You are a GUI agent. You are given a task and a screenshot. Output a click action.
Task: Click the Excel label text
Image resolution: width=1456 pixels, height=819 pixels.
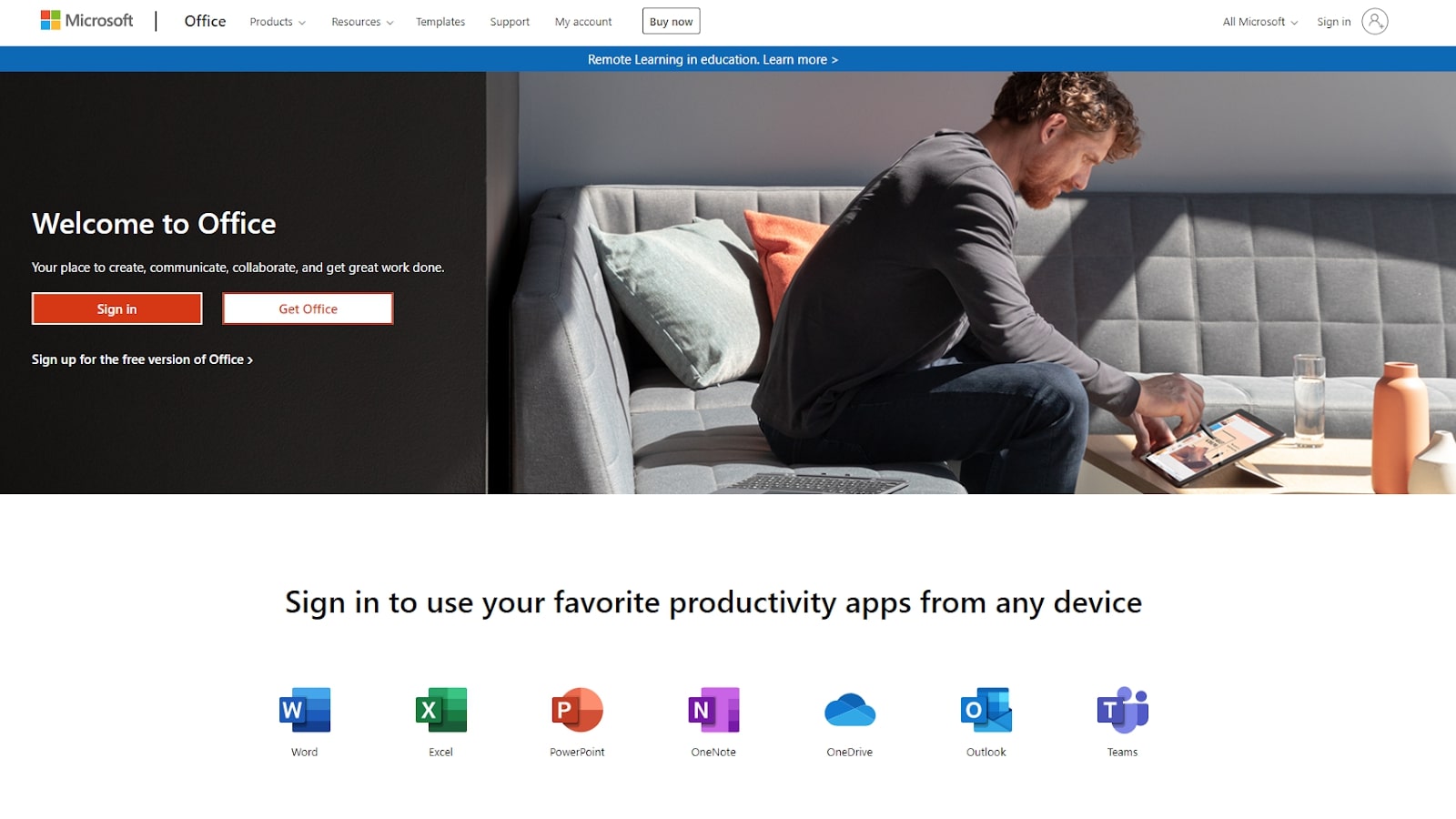click(441, 752)
